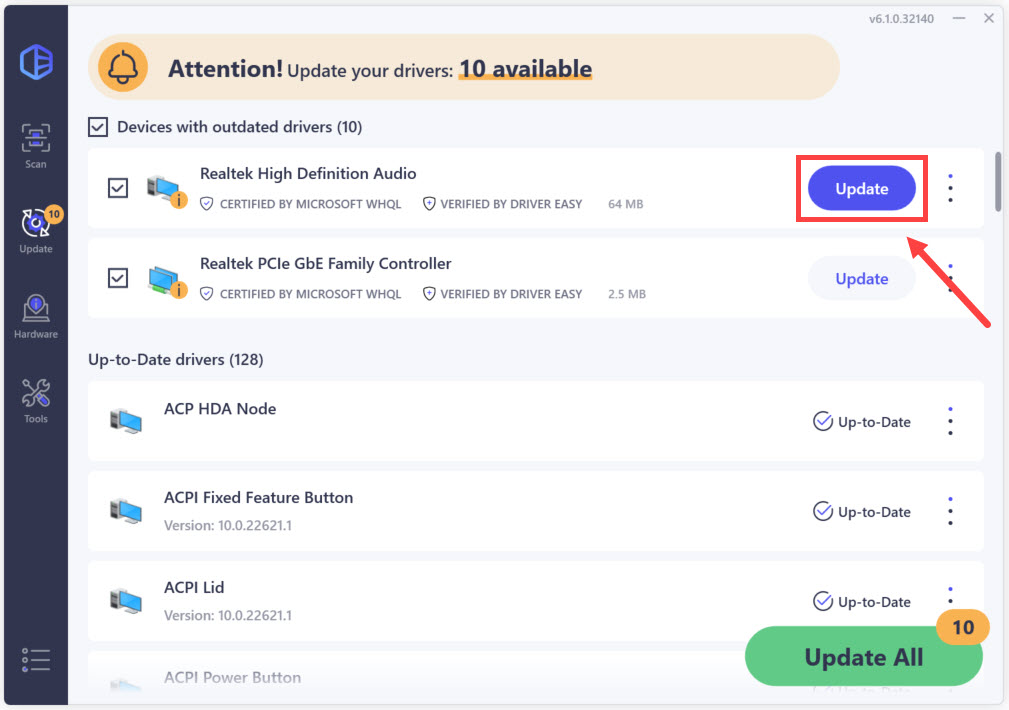This screenshot has height=710, width=1009.
Task: Open more options for Realtek High Definition Audio
Action: 950,188
